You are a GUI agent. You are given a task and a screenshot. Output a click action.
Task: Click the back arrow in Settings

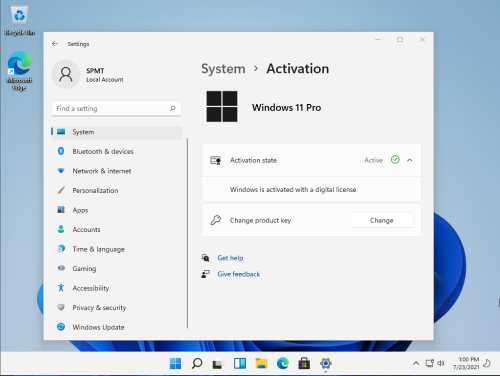tap(55, 44)
